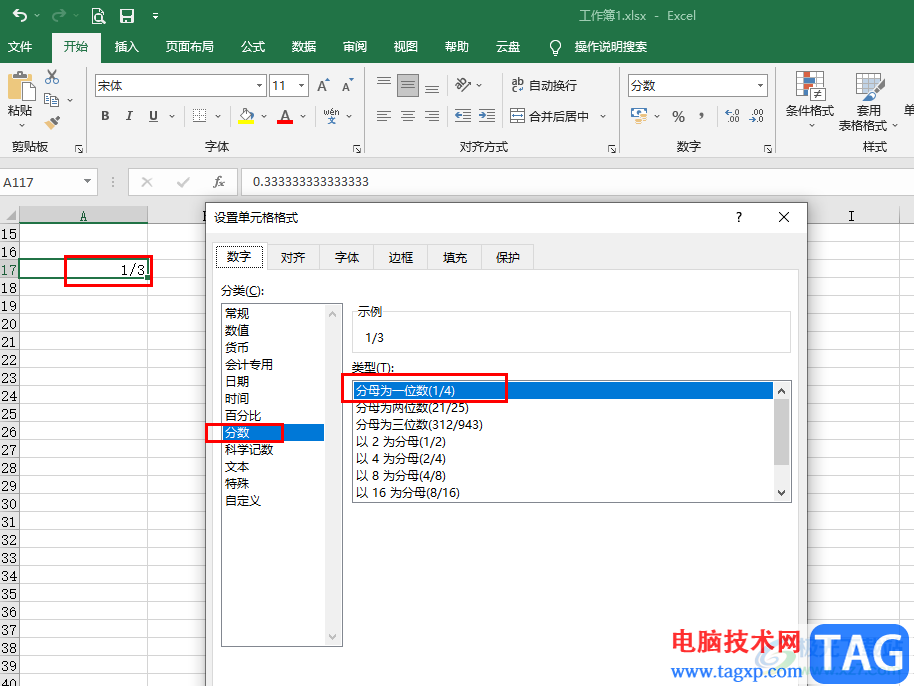The height and width of the screenshot is (686, 914).
Task: Click the phonetic guide wén icon
Action: [332, 115]
